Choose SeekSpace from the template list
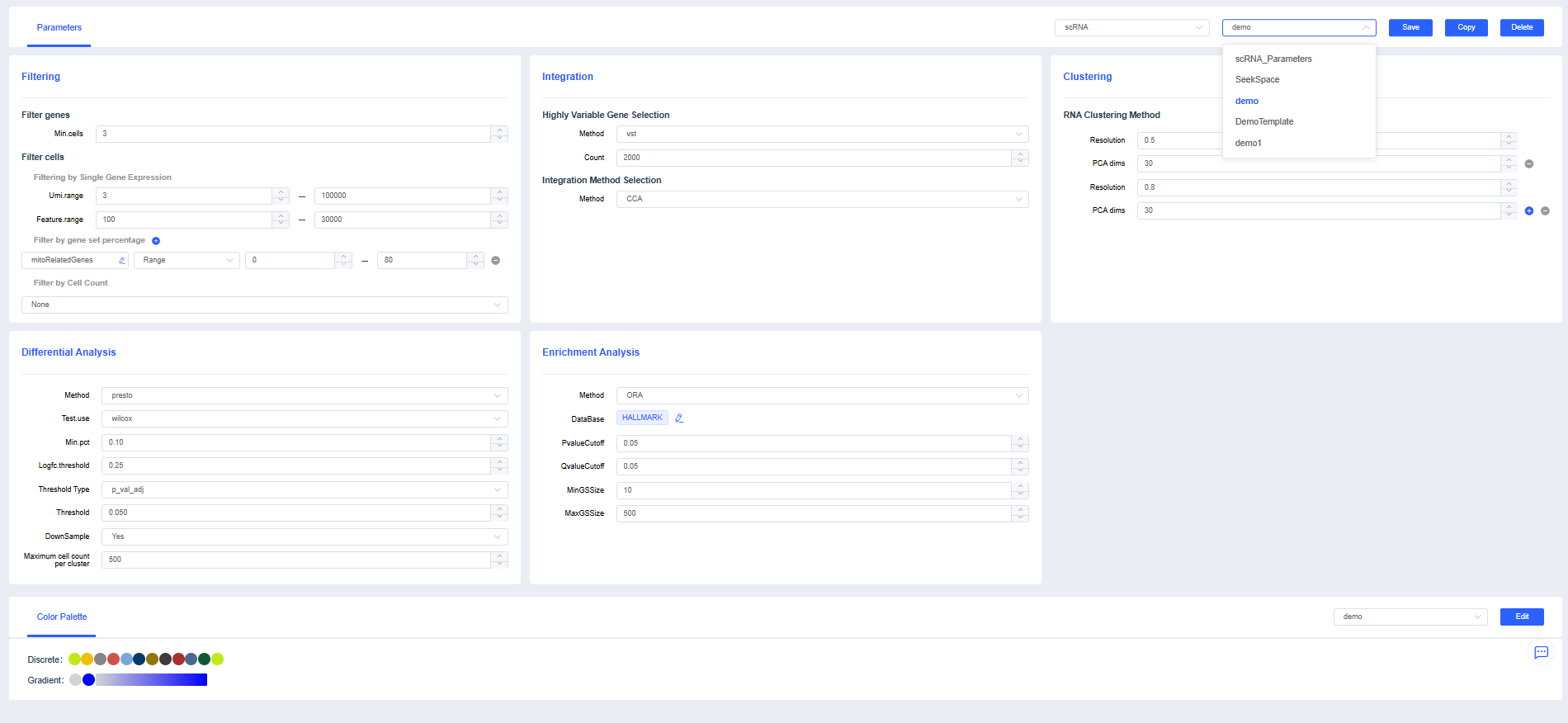 pyautogui.click(x=1257, y=80)
